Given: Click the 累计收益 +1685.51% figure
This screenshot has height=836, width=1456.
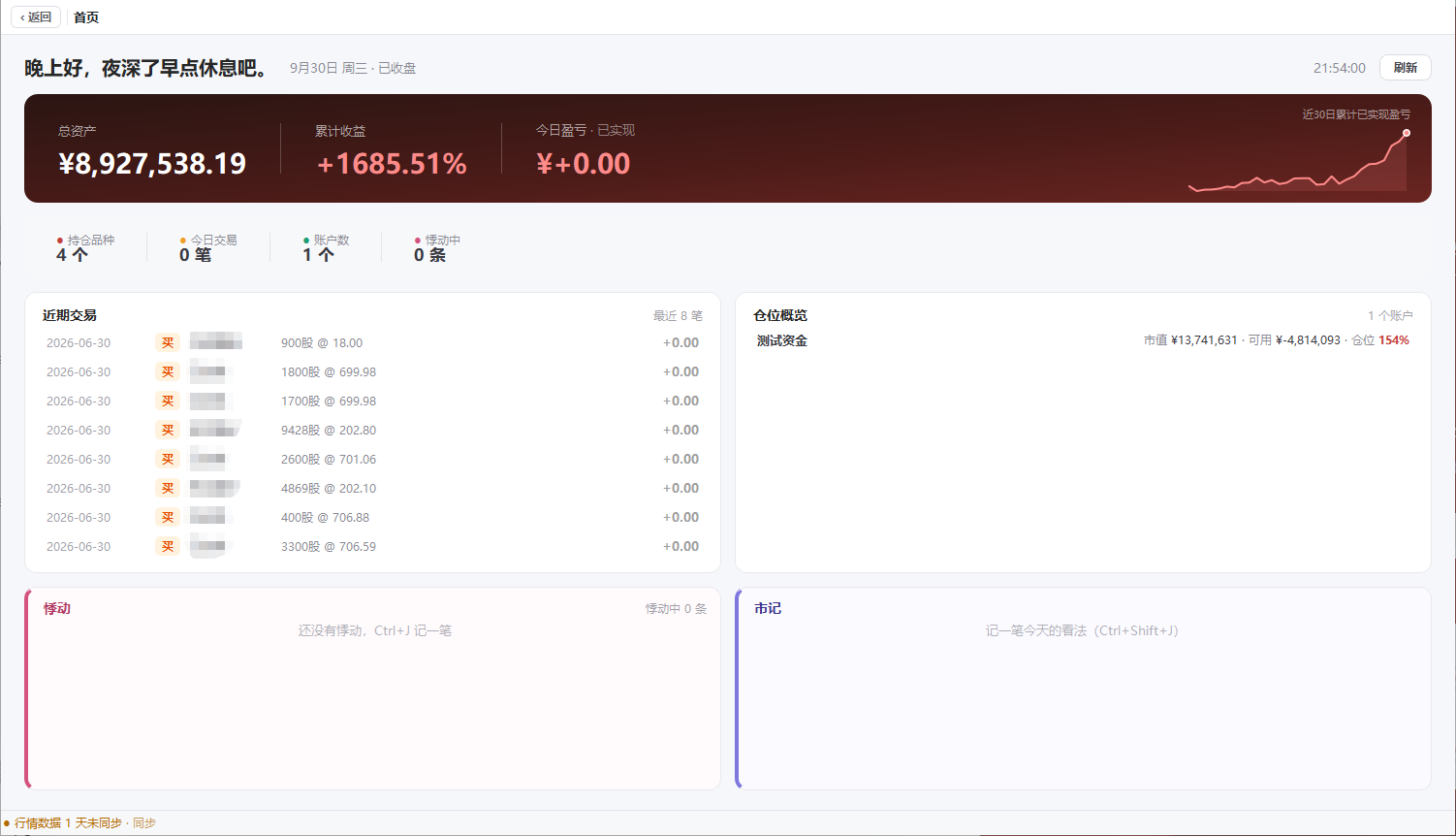Looking at the screenshot, I should point(392,164).
